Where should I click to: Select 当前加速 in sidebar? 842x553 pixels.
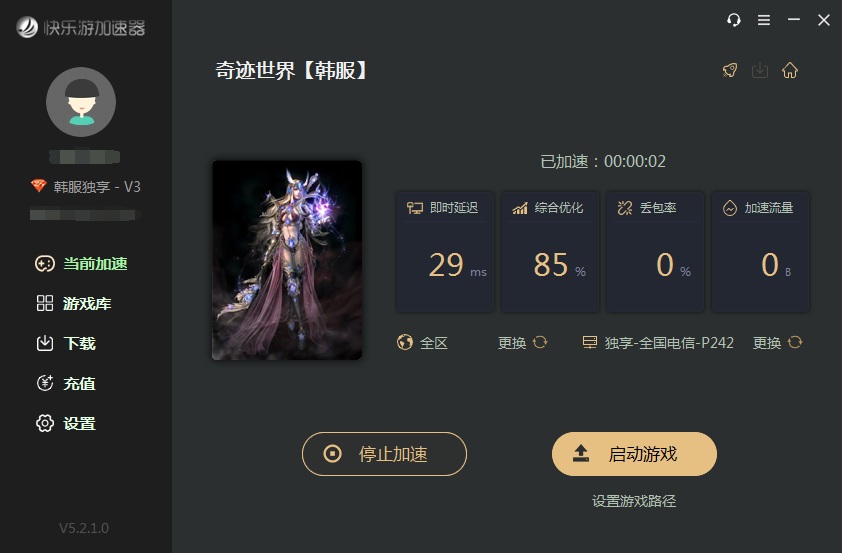pyautogui.click(x=82, y=264)
